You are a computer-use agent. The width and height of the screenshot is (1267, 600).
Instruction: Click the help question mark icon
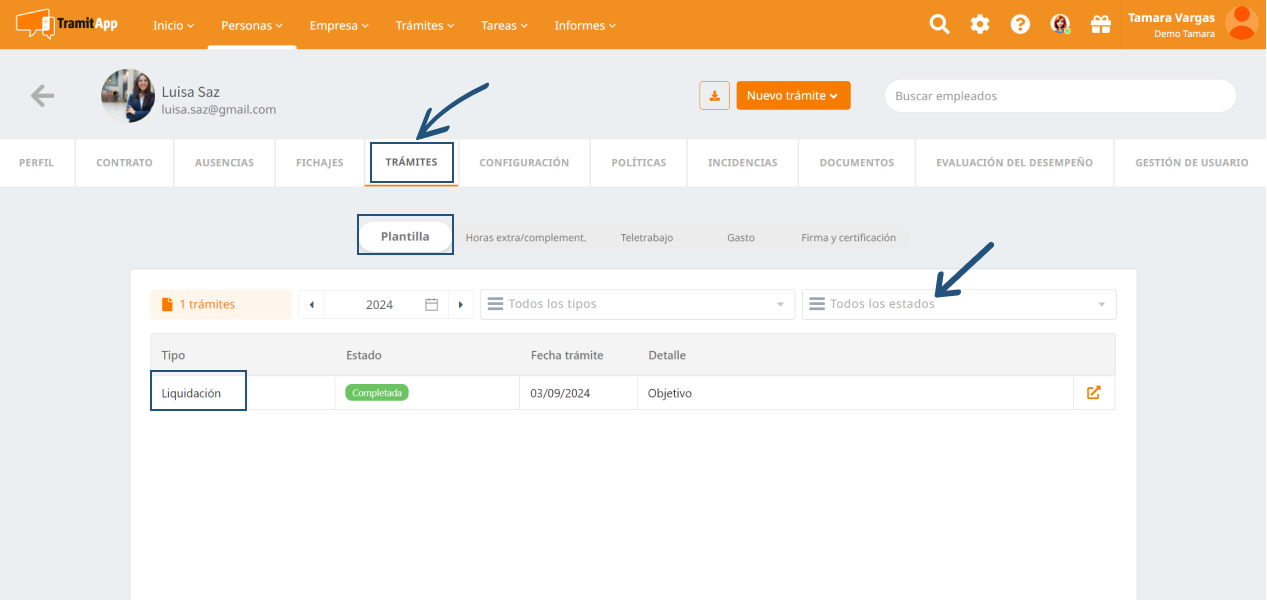[1020, 24]
